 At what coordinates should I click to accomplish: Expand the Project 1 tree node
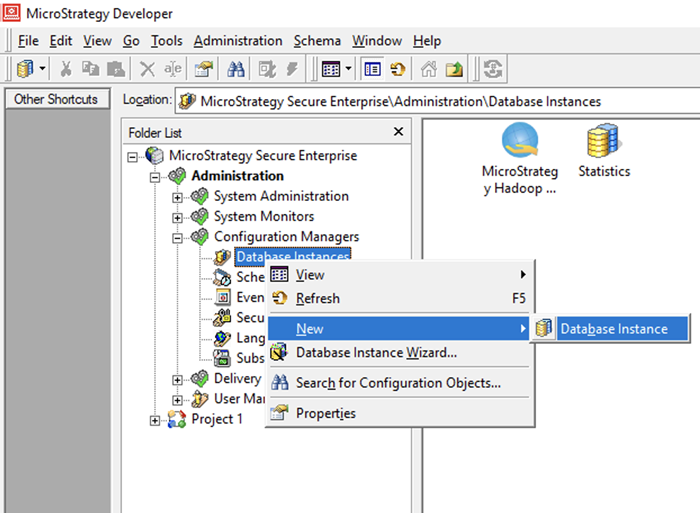point(155,420)
